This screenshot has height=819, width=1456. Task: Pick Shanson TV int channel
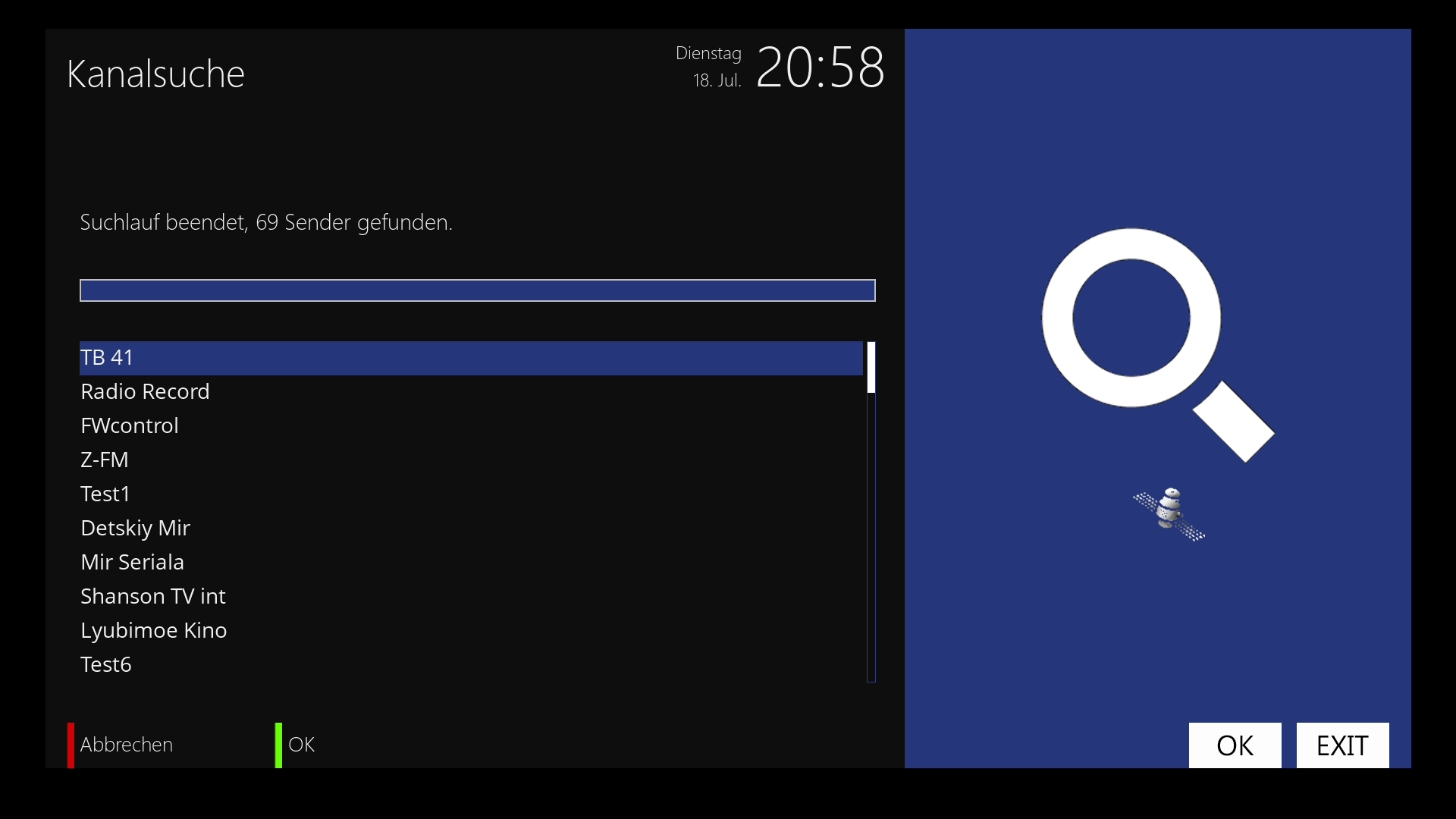pyautogui.click(x=471, y=597)
